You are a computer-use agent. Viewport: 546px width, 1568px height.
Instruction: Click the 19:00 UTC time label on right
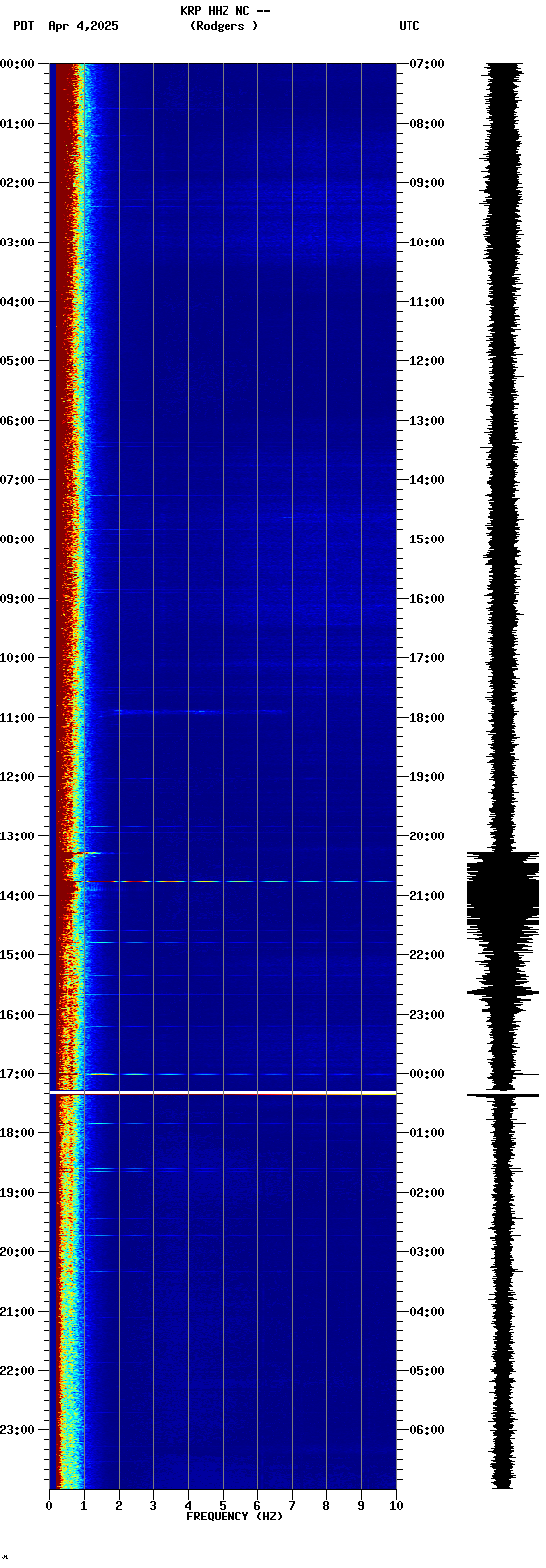[x=427, y=777]
